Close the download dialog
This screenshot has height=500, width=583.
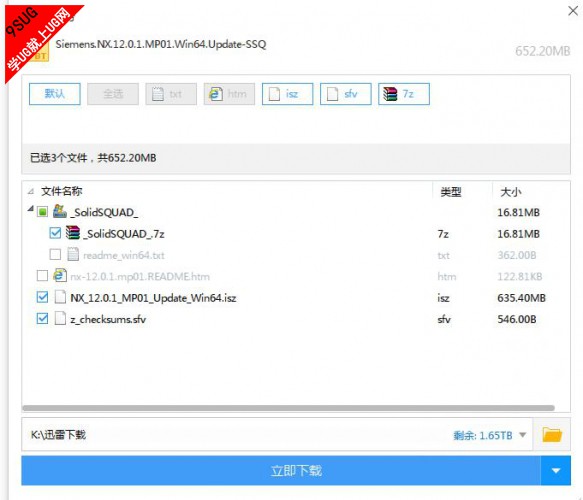[573, 11]
